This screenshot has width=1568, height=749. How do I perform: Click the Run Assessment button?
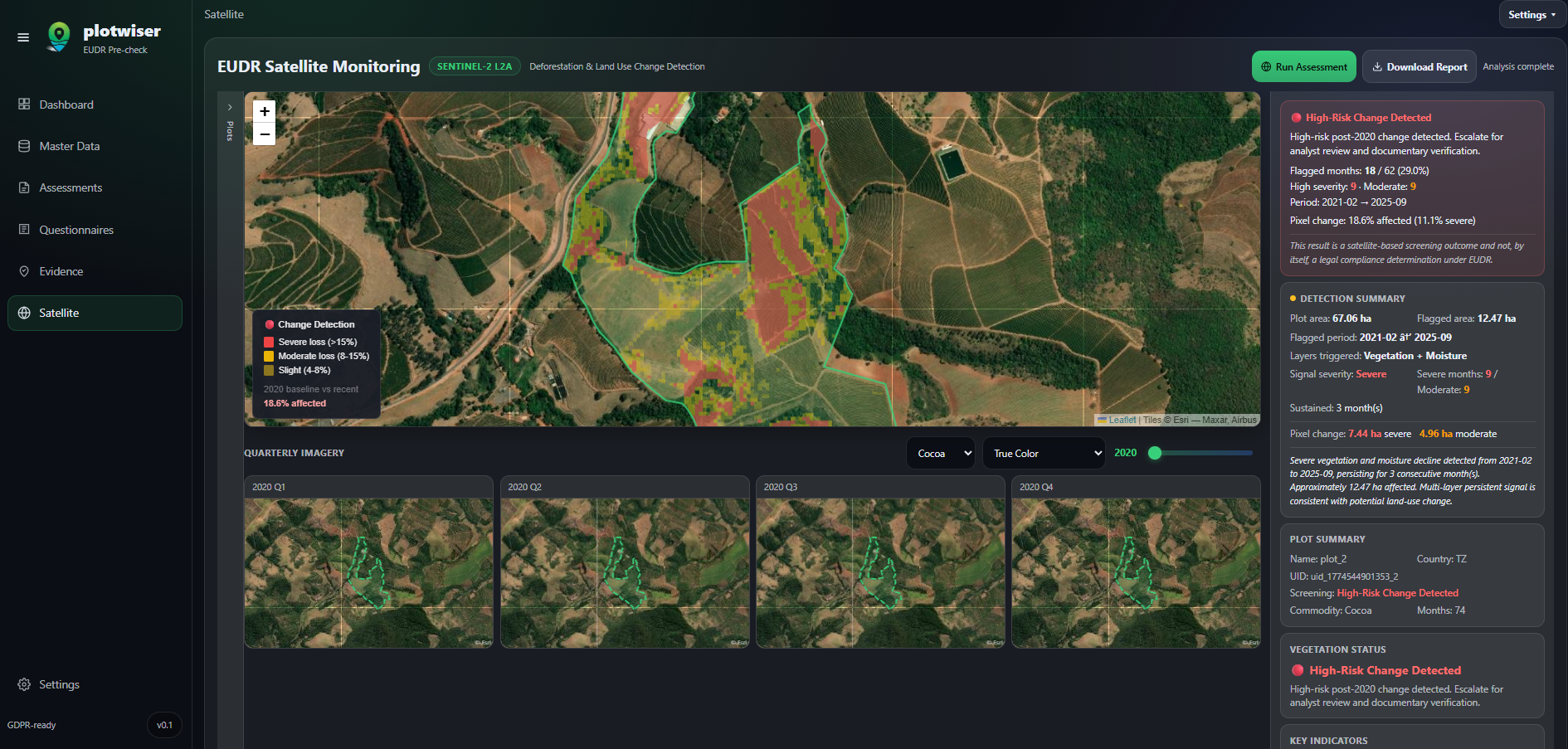click(1303, 66)
